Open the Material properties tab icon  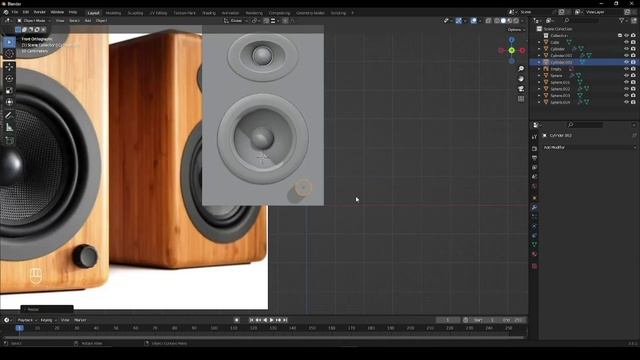coord(535,254)
